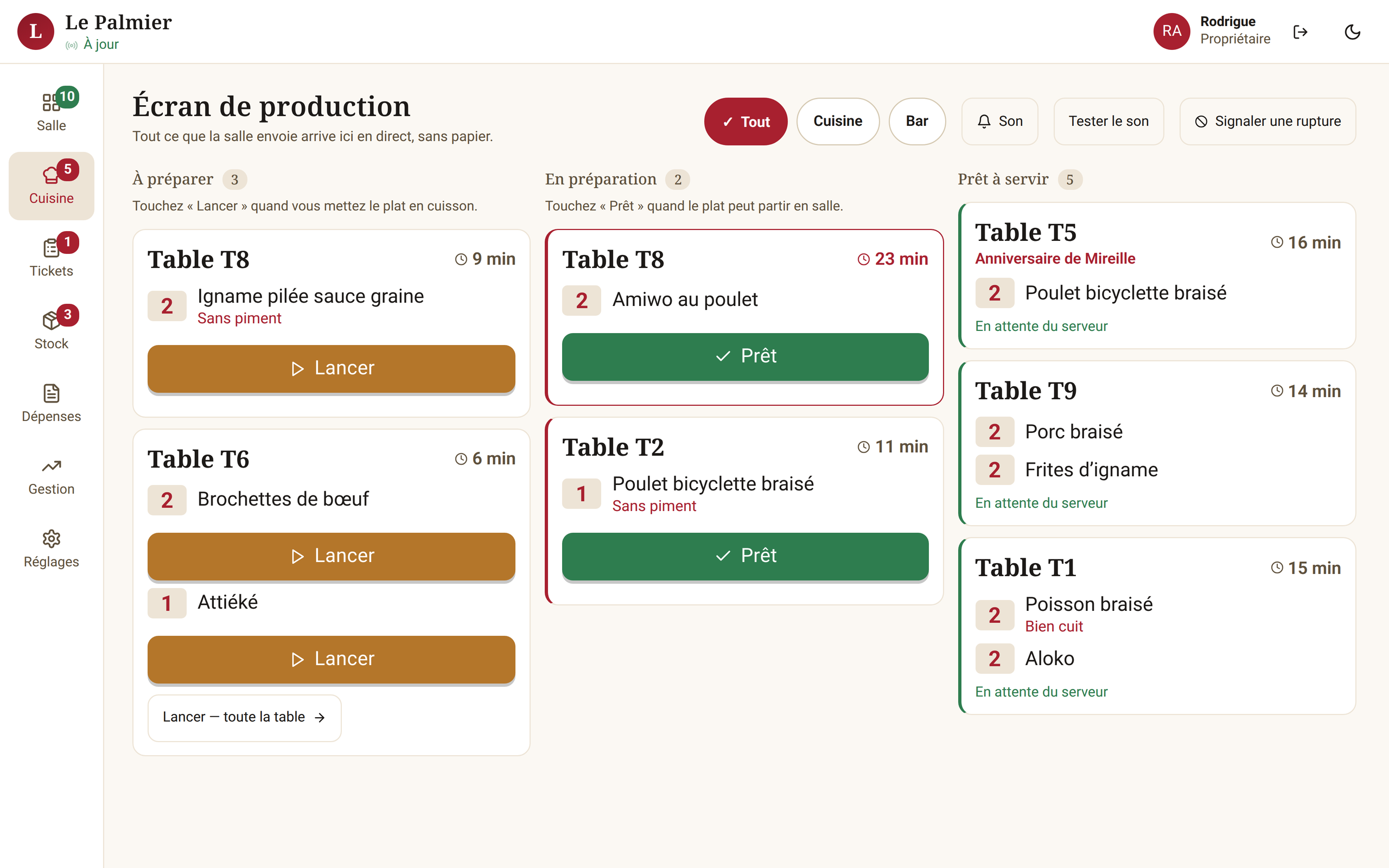This screenshot has width=1389, height=868.
Task: Open the Cuisine section in sidebar
Action: click(51, 186)
